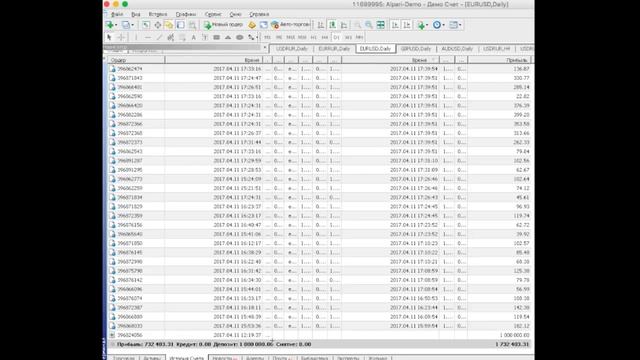The height and width of the screenshot is (360, 640).
Task: Switch timeframe to H4
Action: (325, 37)
